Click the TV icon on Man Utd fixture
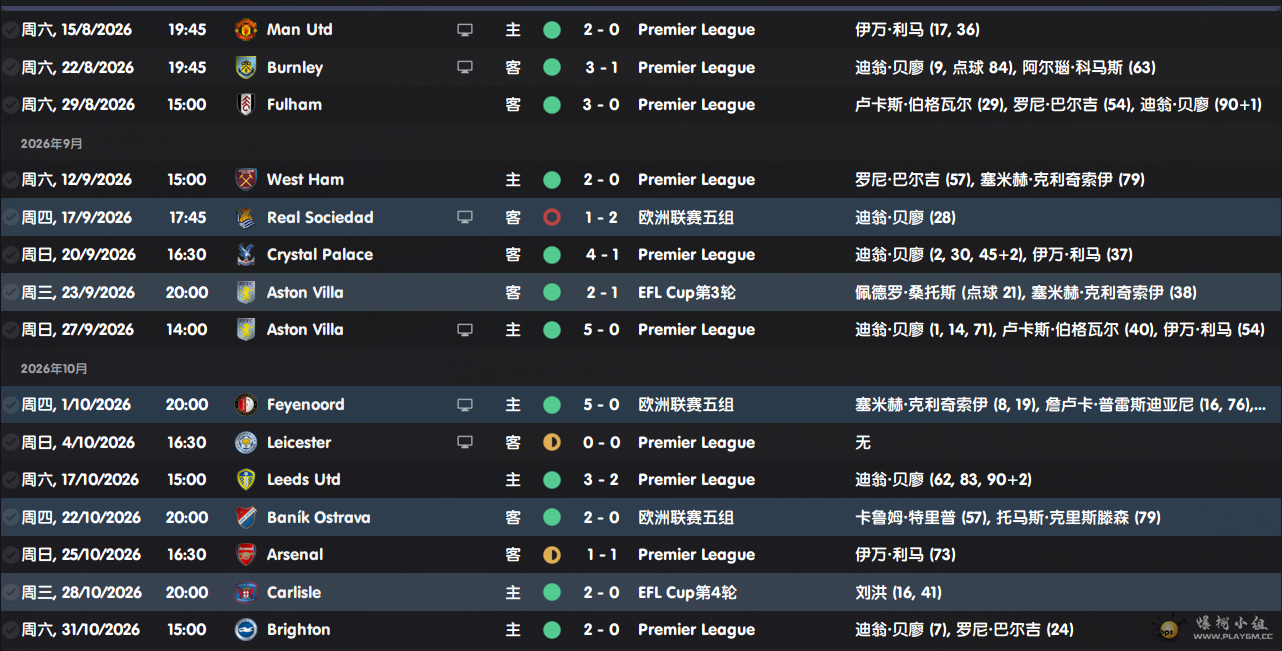This screenshot has height=651, width=1282. [x=465, y=30]
